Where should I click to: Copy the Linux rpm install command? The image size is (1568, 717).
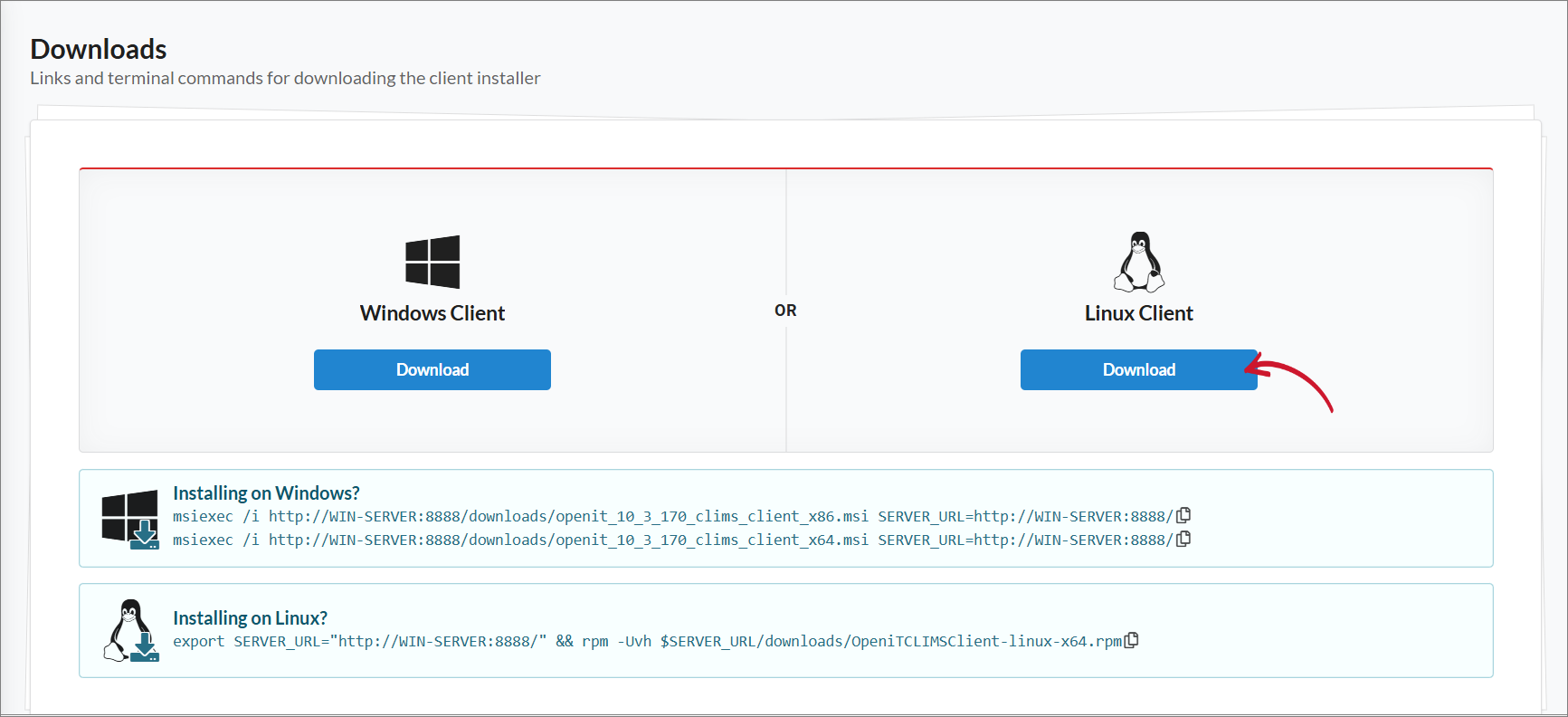tap(1131, 640)
